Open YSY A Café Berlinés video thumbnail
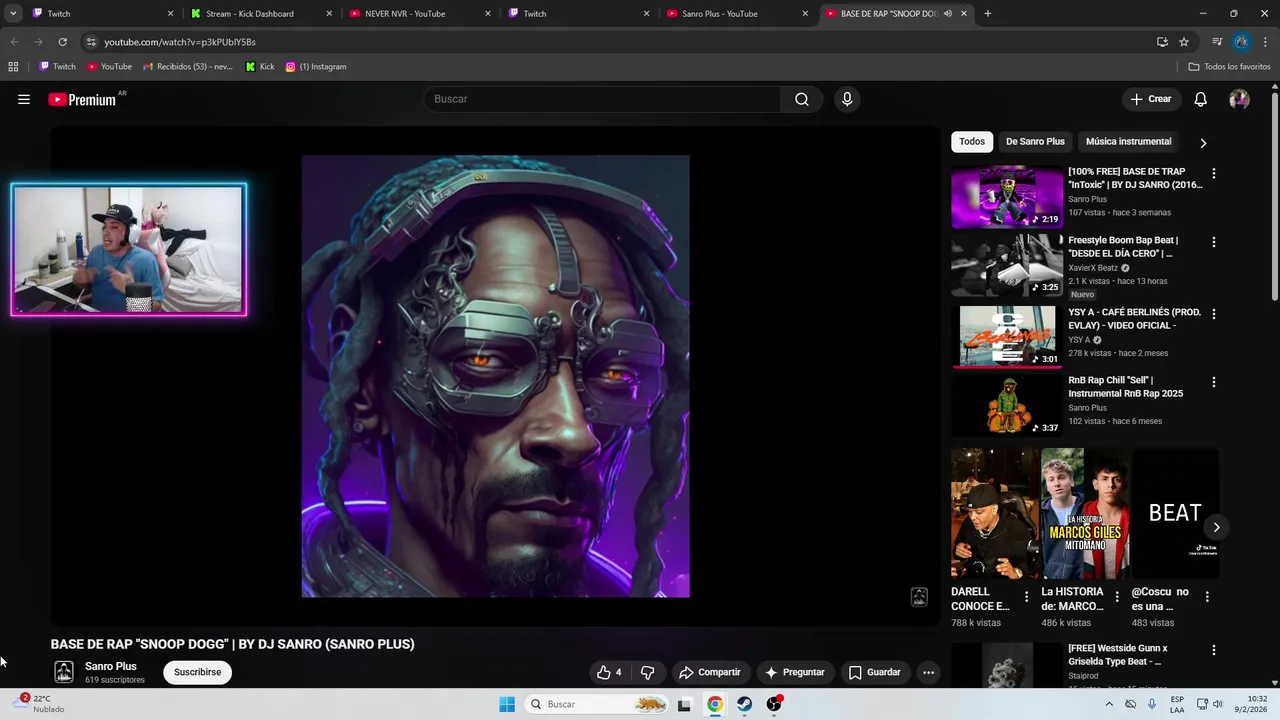 [x=1007, y=336]
